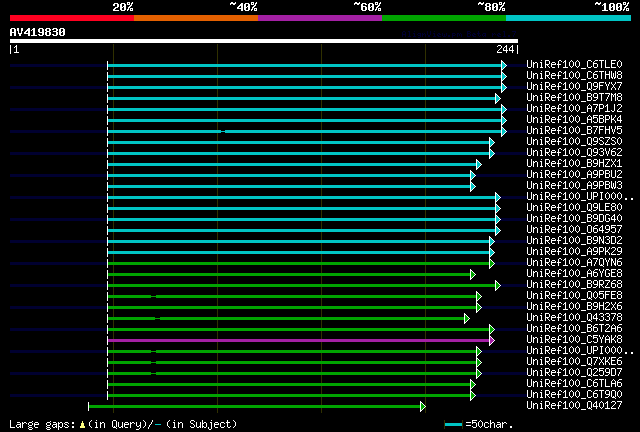Select the UniRef100_Q9LE80 label
Image resolution: width=640 pixels, height=432 pixels.
pyautogui.click(x=574, y=208)
